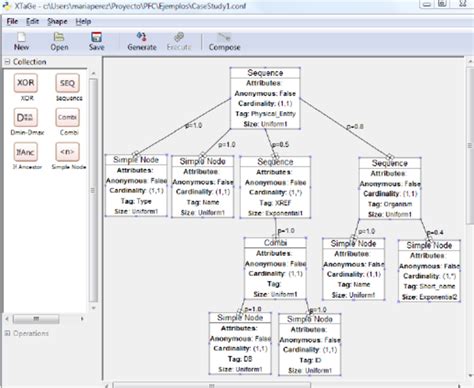Viewport: 474px width, 388px height.
Task: Select the If Ancestor node icon
Action: tap(26, 152)
